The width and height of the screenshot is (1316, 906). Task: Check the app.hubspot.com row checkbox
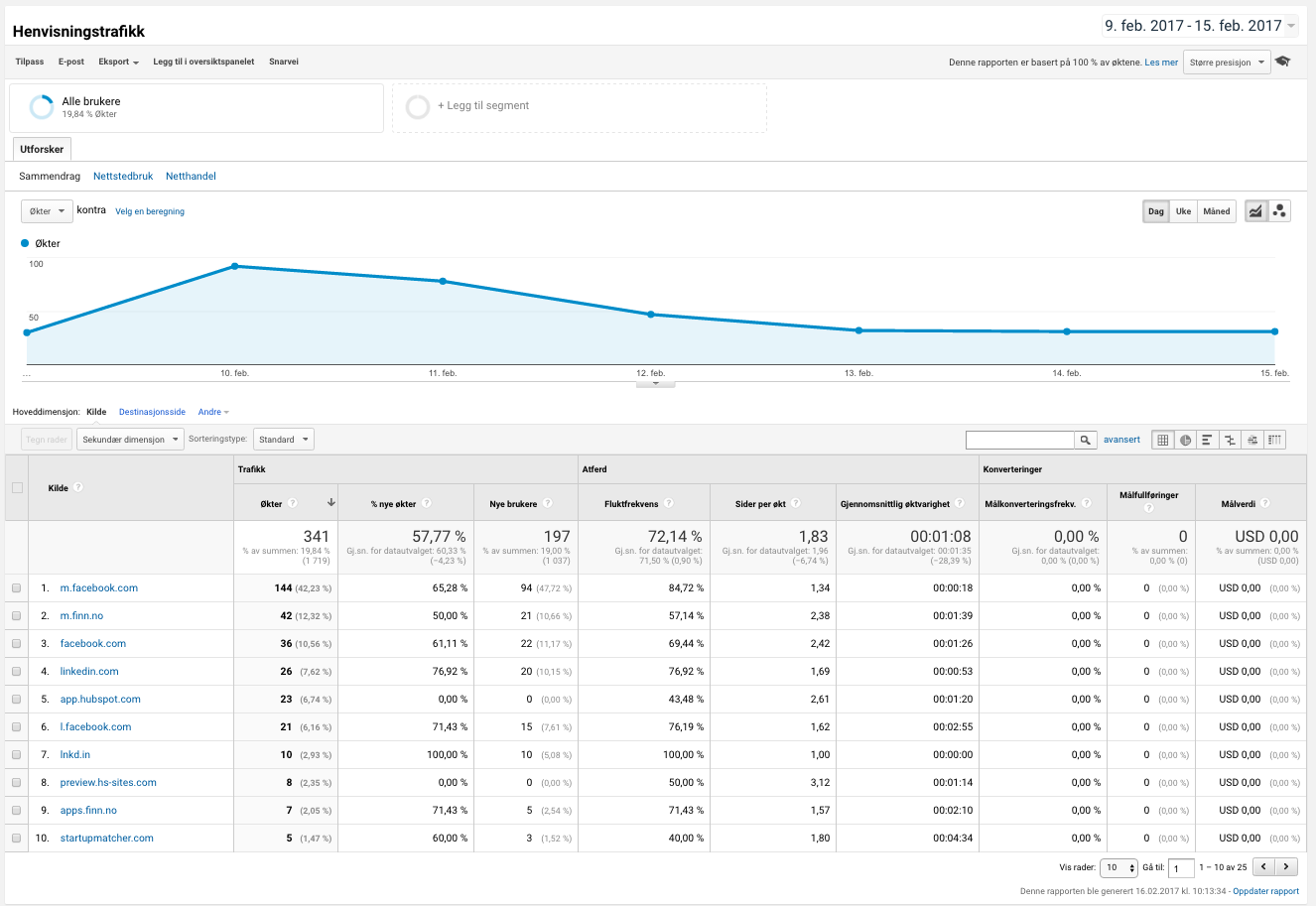pos(17,699)
